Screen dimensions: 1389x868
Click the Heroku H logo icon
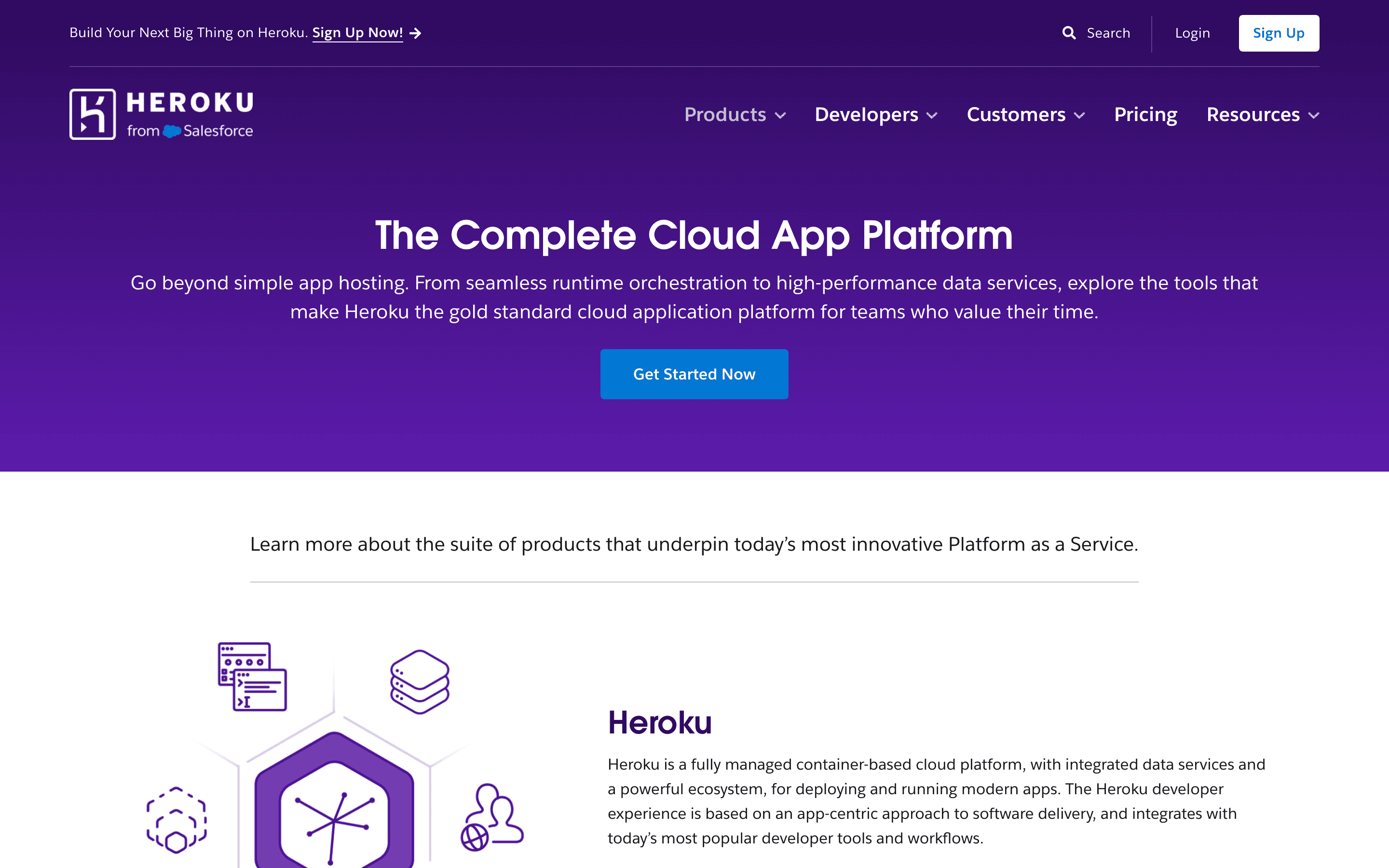[x=93, y=114]
